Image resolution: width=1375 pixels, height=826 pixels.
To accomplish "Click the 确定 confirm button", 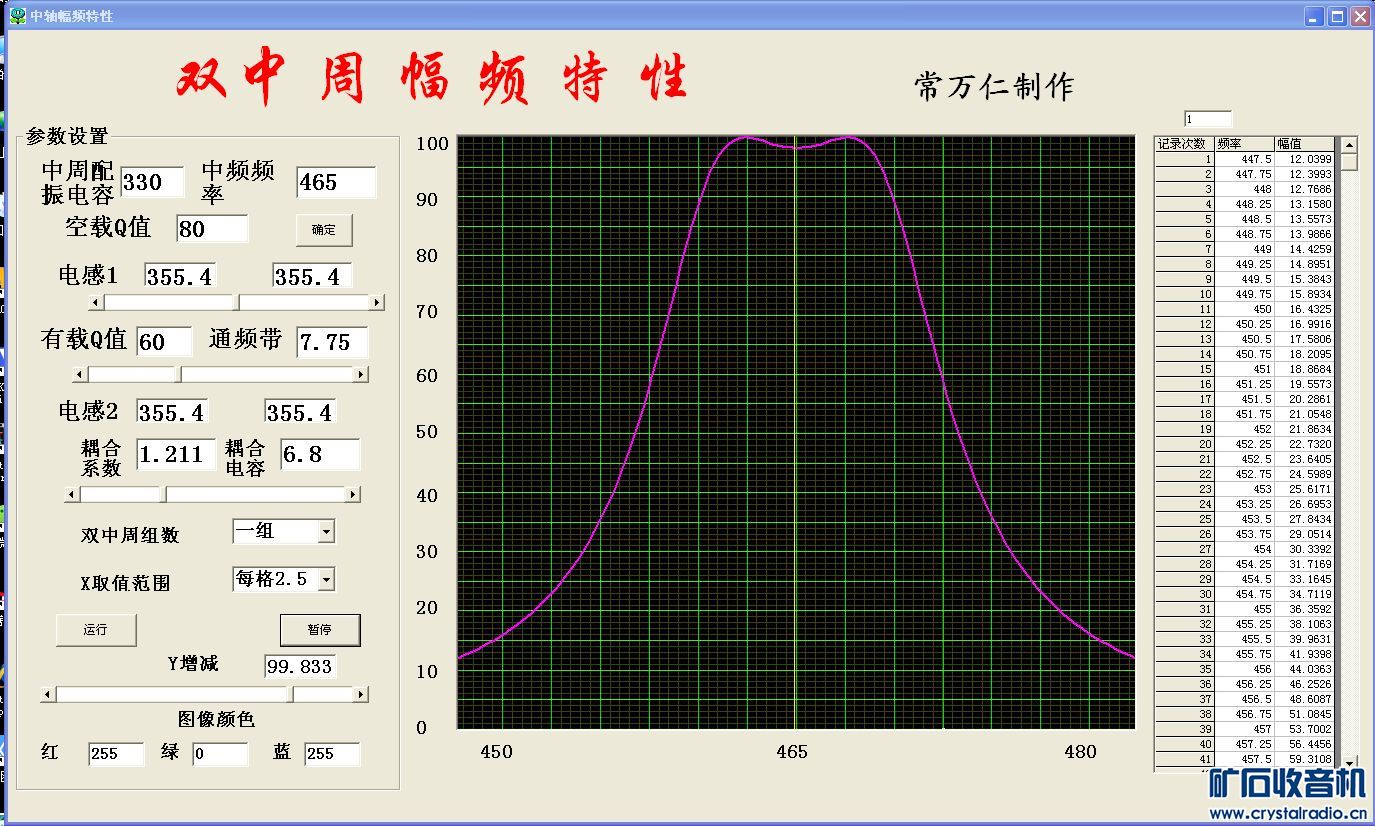I will 324,229.
